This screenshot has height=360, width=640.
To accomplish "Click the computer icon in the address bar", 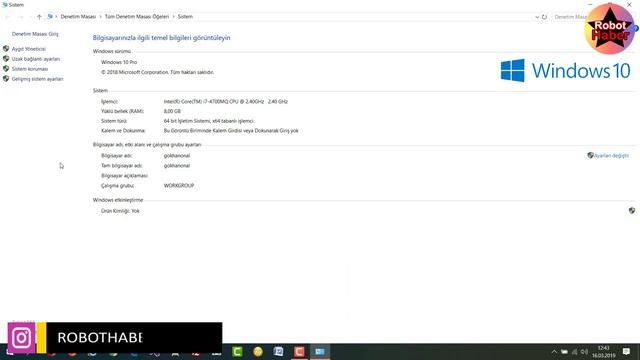I will (50, 17).
